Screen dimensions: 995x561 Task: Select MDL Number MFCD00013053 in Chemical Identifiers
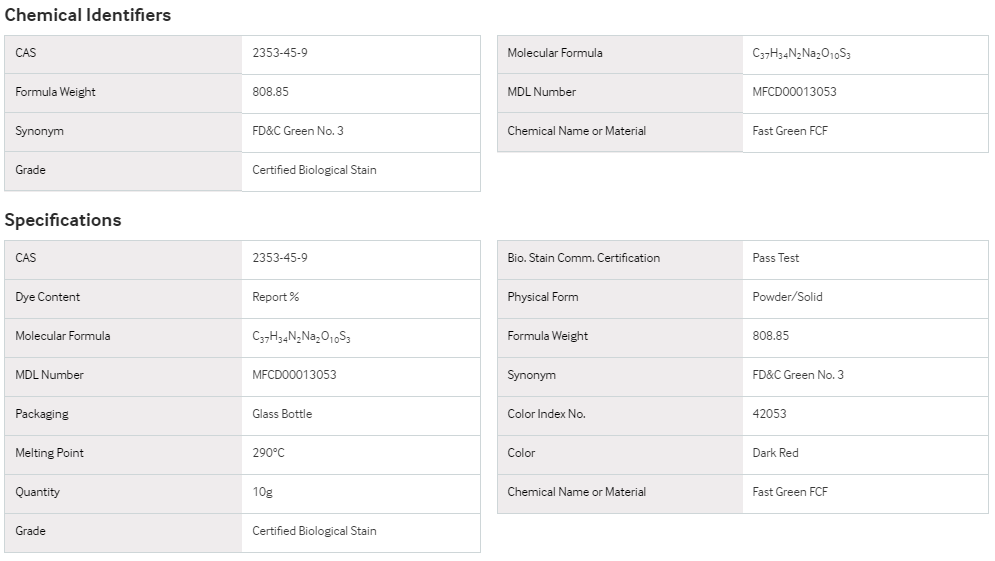pyautogui.click(x=794, y=91)
